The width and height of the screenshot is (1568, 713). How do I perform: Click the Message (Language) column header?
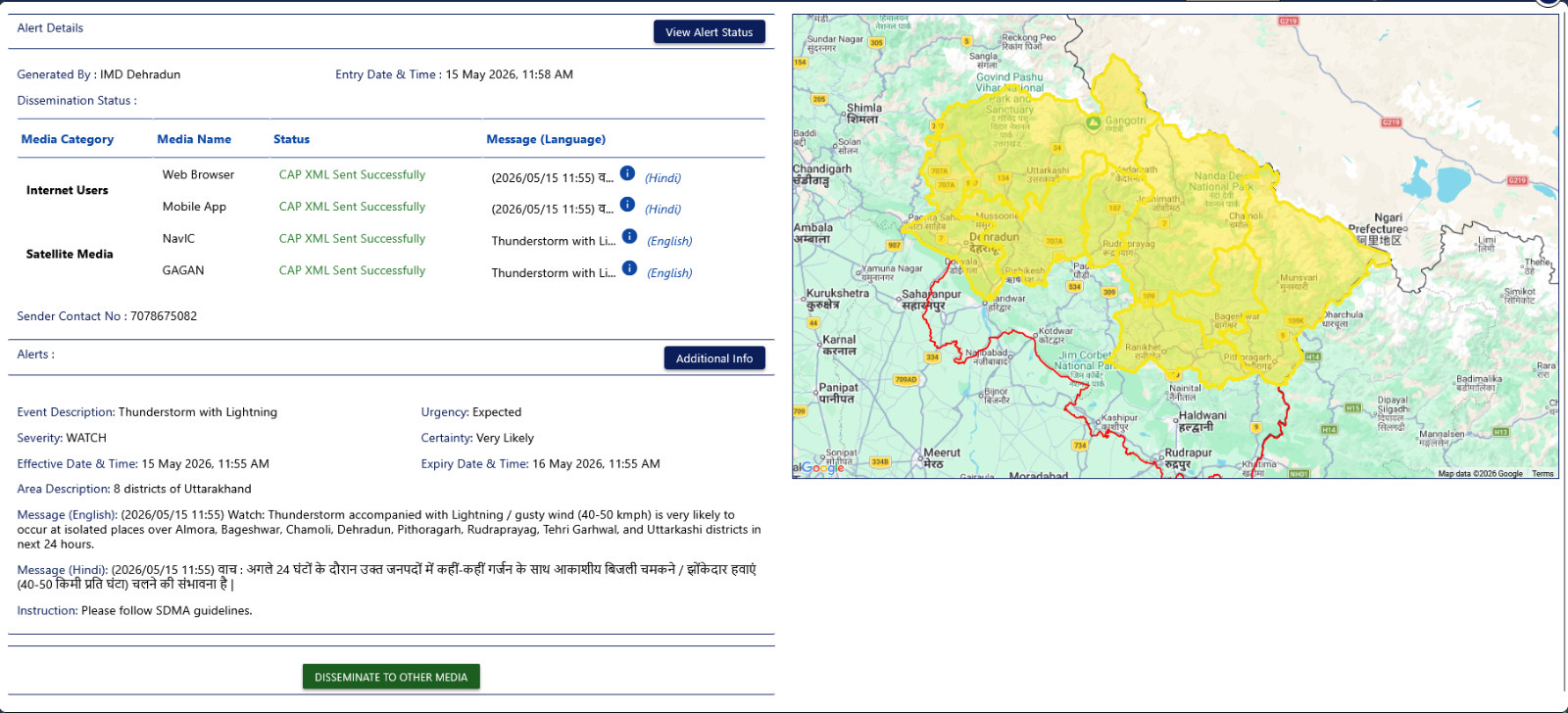546,139
